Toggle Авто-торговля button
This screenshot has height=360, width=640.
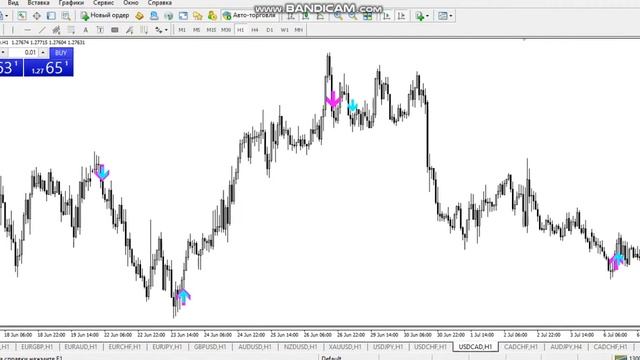click(249, 16)
